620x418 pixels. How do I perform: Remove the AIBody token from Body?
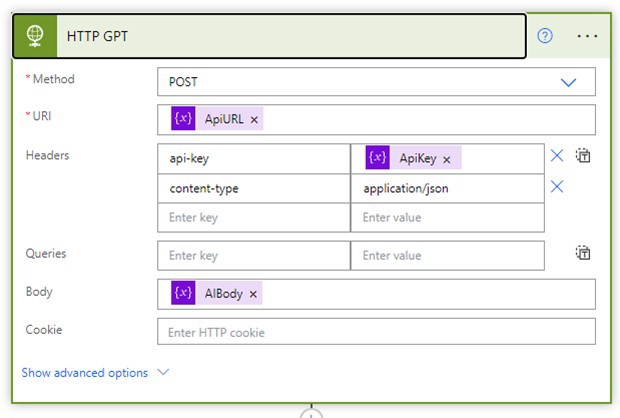coord(253,294)
